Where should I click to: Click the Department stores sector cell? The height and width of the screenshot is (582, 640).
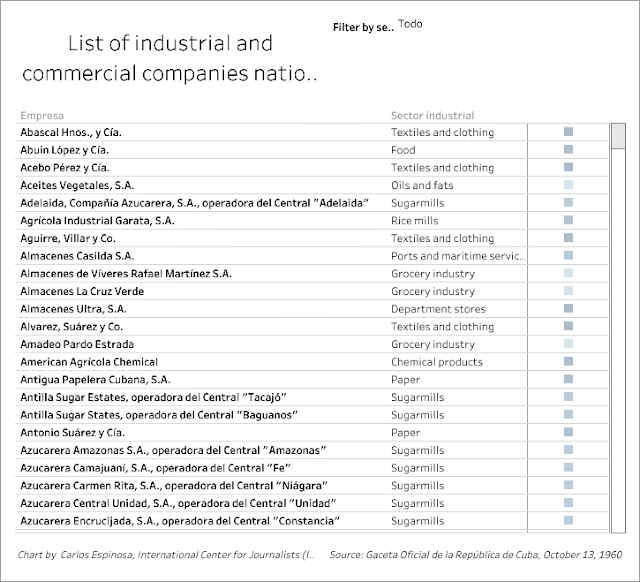pyautogui.click(x=438, y=309)
